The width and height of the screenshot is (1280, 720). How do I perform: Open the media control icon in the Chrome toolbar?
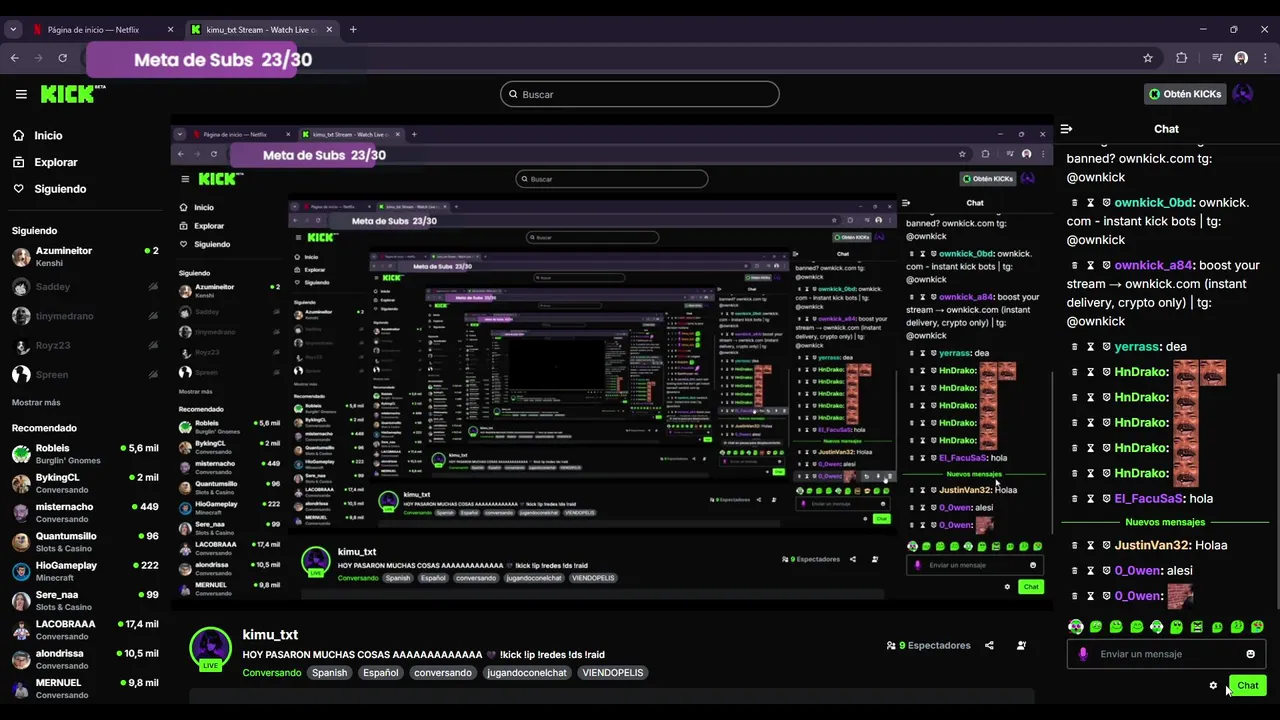pos(1217,58)
